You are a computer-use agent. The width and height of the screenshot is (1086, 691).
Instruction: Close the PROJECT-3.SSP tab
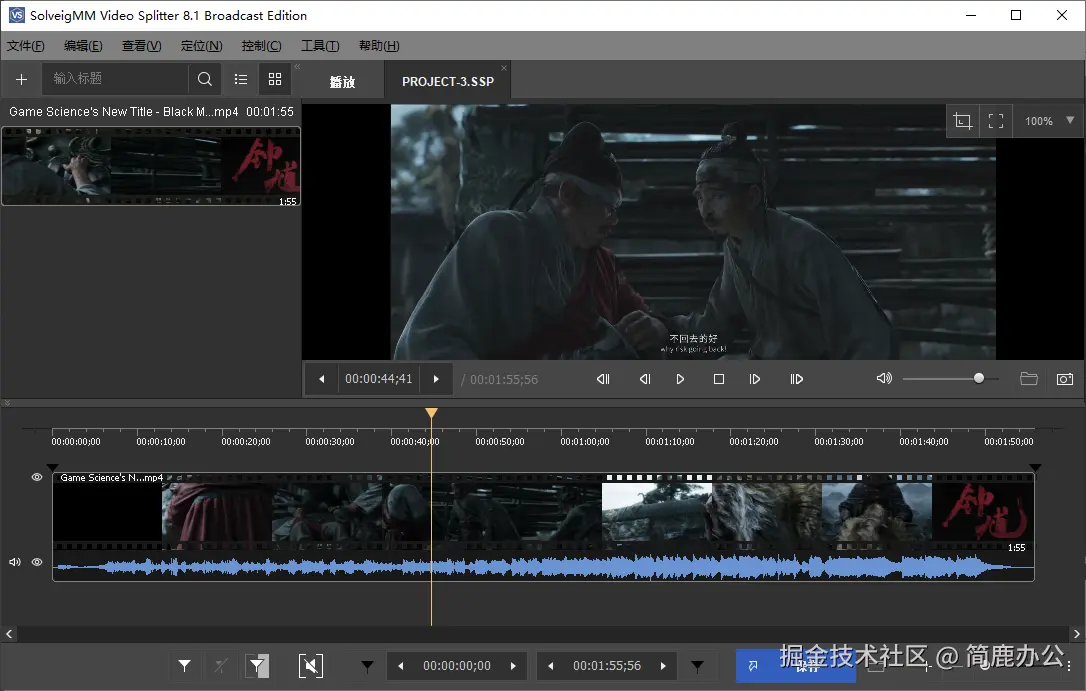(504, 68)
